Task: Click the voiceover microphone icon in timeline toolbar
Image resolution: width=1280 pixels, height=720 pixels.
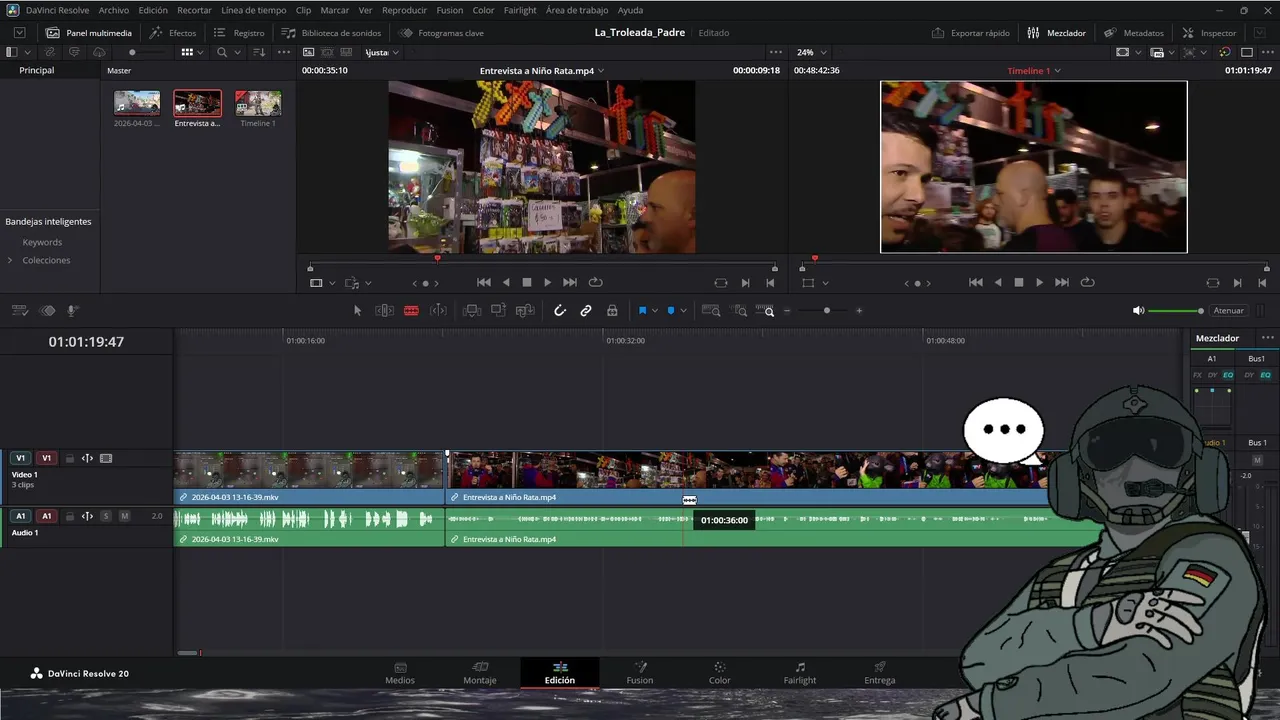Action: coord(72,311)
